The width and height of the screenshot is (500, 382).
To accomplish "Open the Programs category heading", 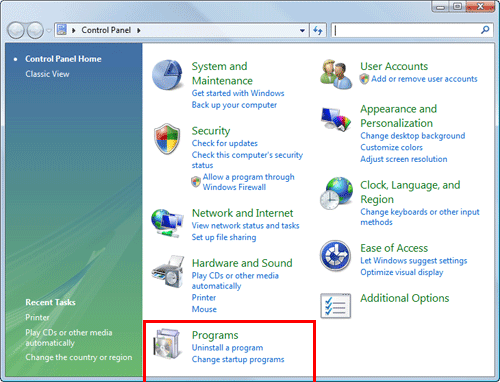I will click(215, 335).
